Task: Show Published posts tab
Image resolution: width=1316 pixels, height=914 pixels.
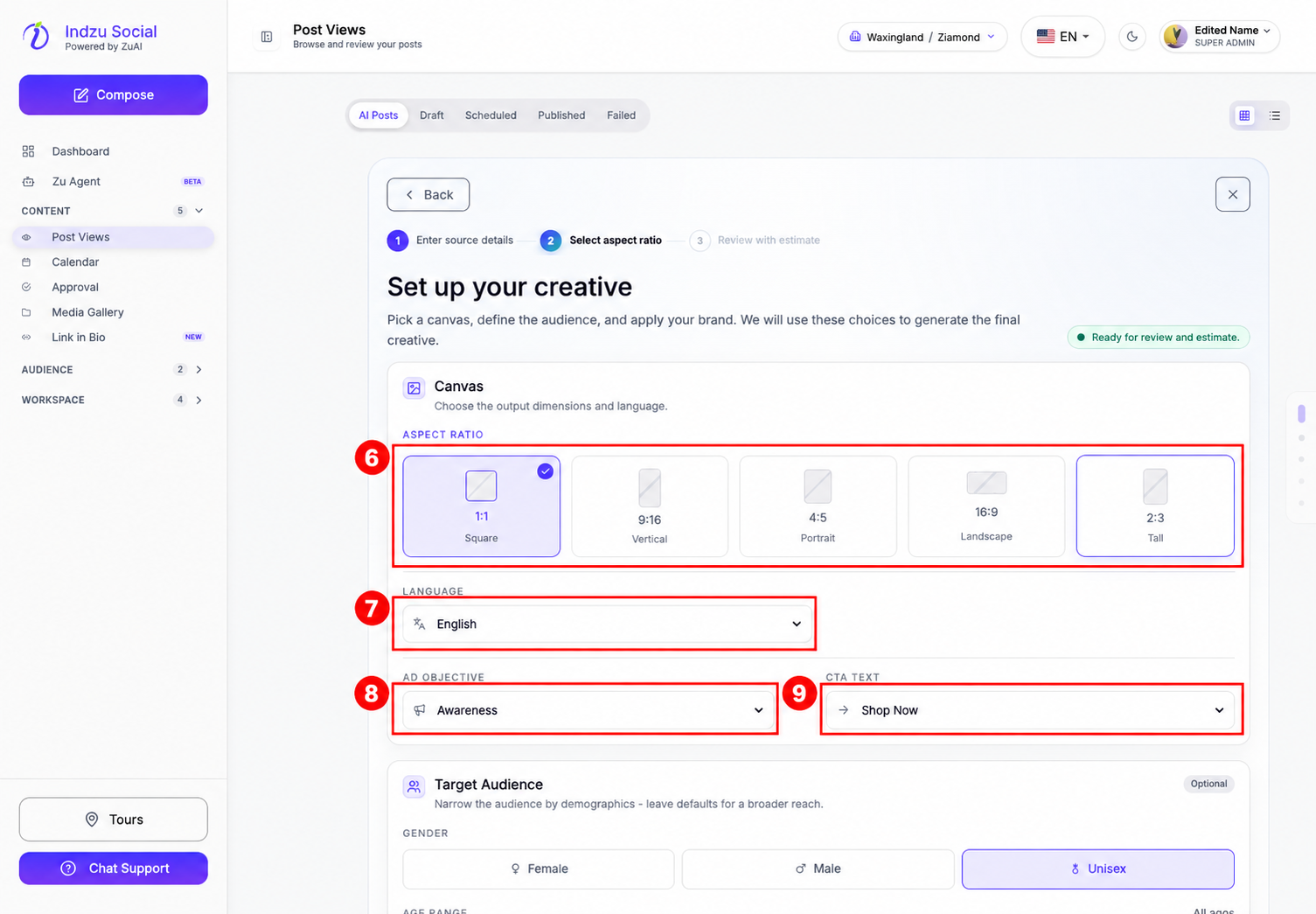Action: pos(561,115)
